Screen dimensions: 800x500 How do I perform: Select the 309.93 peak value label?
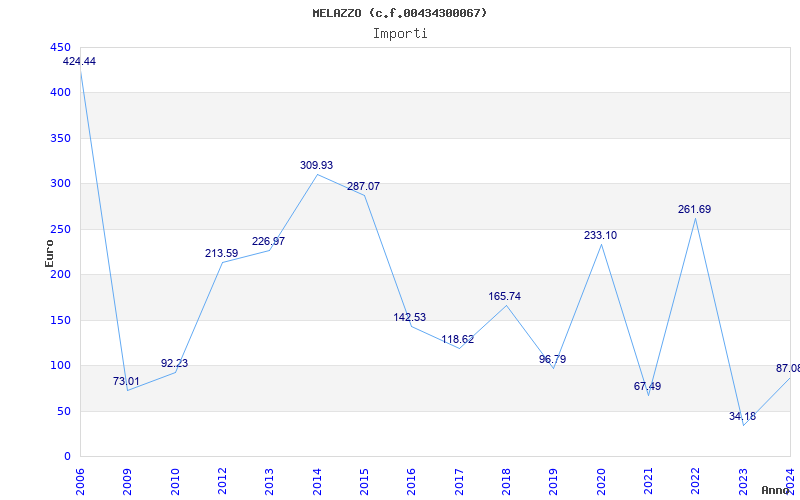click(x=316, y=165)
